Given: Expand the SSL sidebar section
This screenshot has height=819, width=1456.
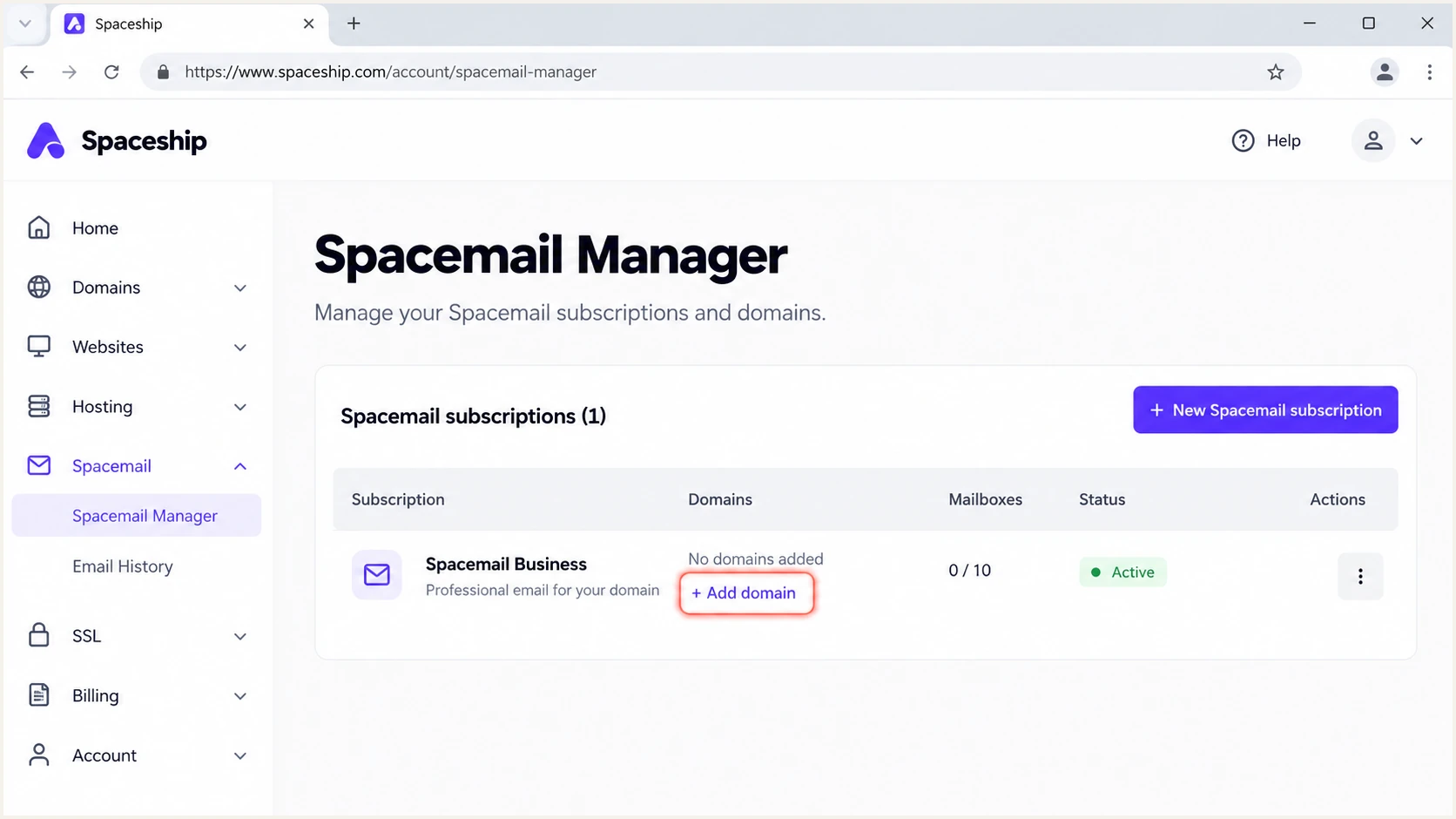Looking at the screenshot, I should [240, 636].
